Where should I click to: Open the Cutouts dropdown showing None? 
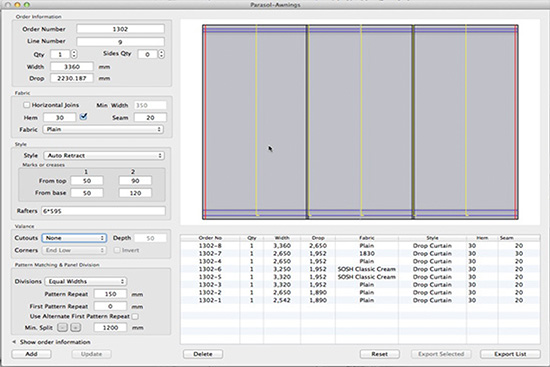pyautogui.click(x=74, y=238)
